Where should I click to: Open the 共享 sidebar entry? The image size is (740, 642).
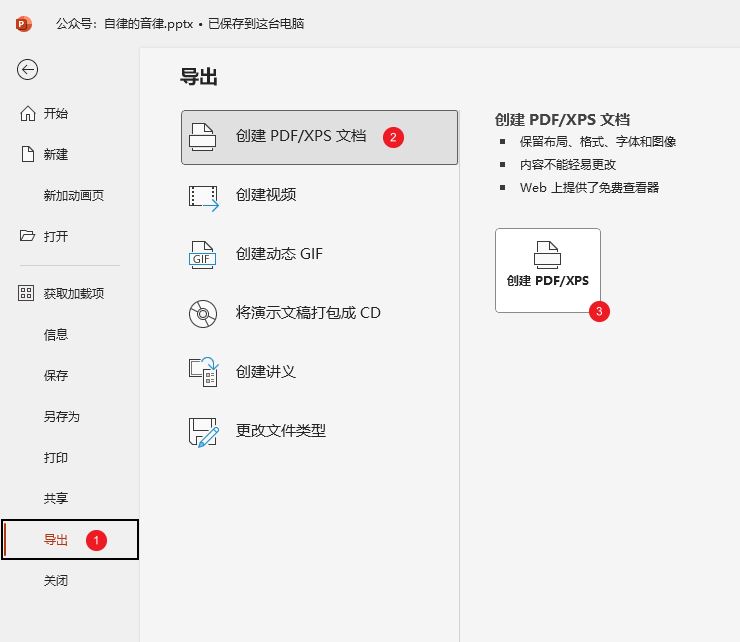click(56, 499)
